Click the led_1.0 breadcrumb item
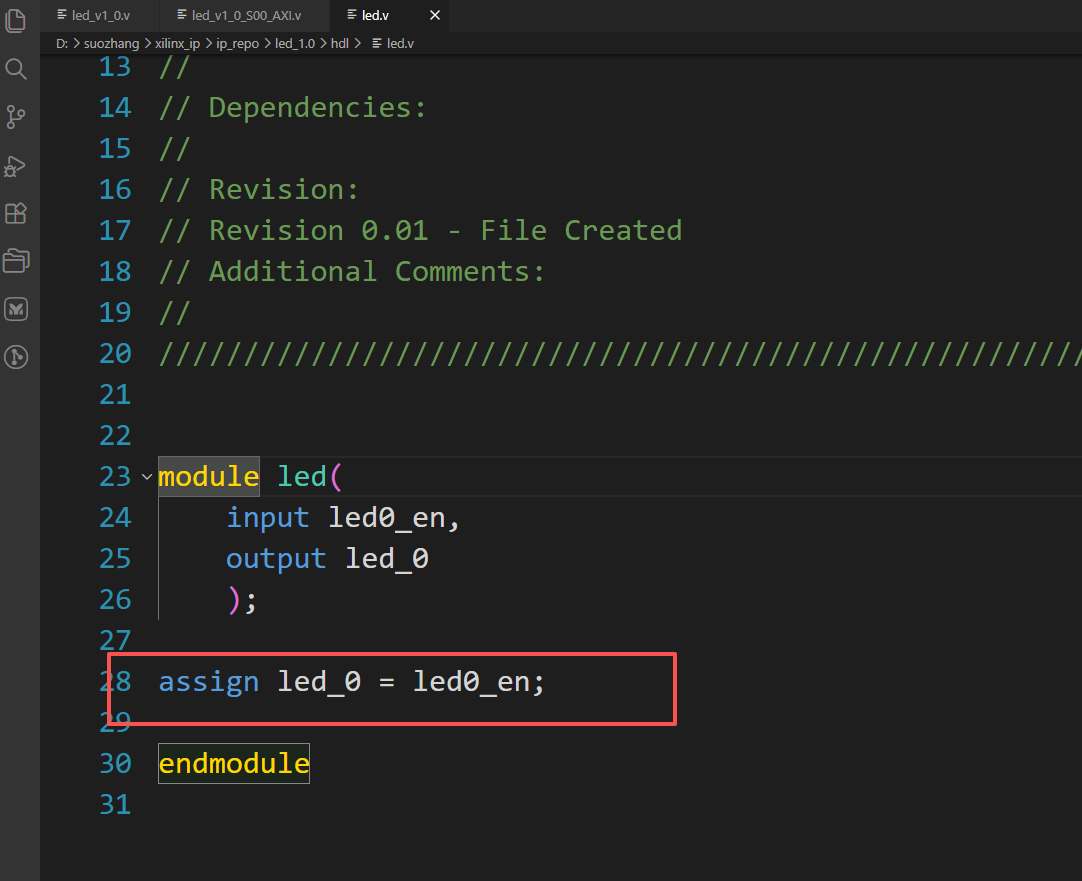The width and height of the screenshot is (1082, 881). point(295,43)
